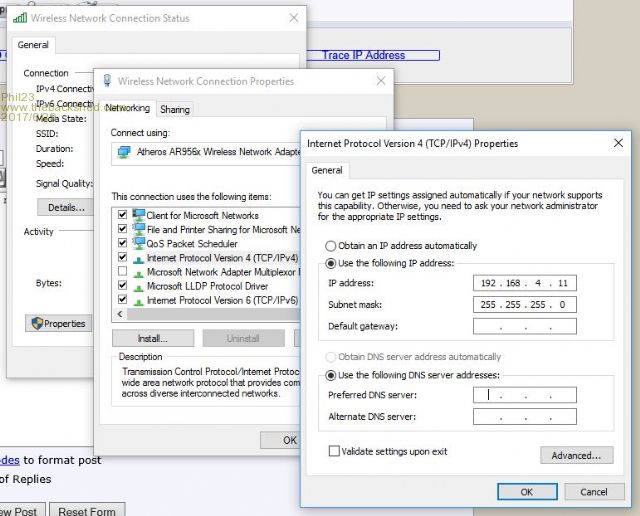640x516 pixels.
Task: Click the Microsoft LLDP Protocol Driver icon
Action: click(138, 286)
